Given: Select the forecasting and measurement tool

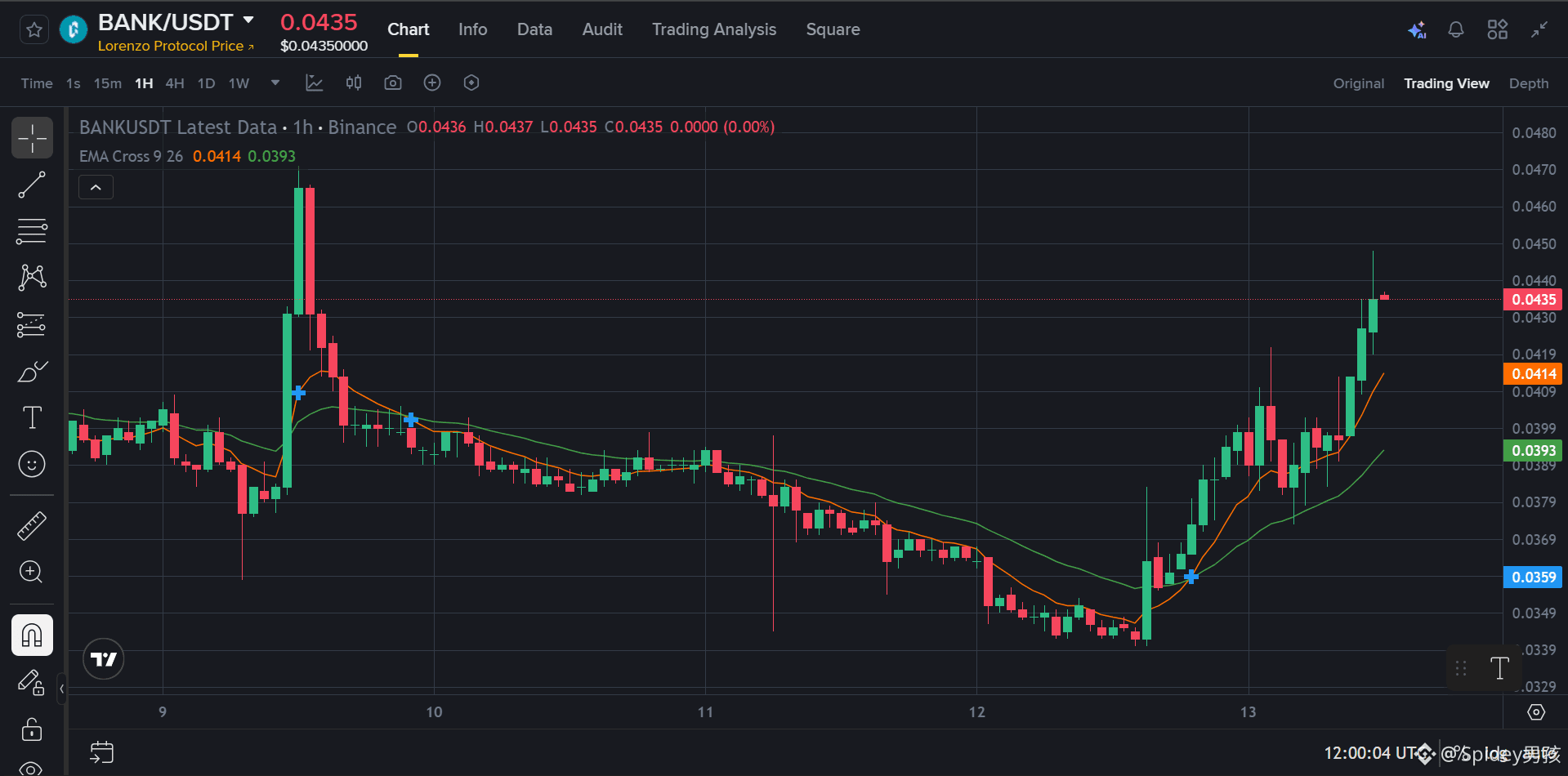Looking at the screenshot, I should coord(32,324).
